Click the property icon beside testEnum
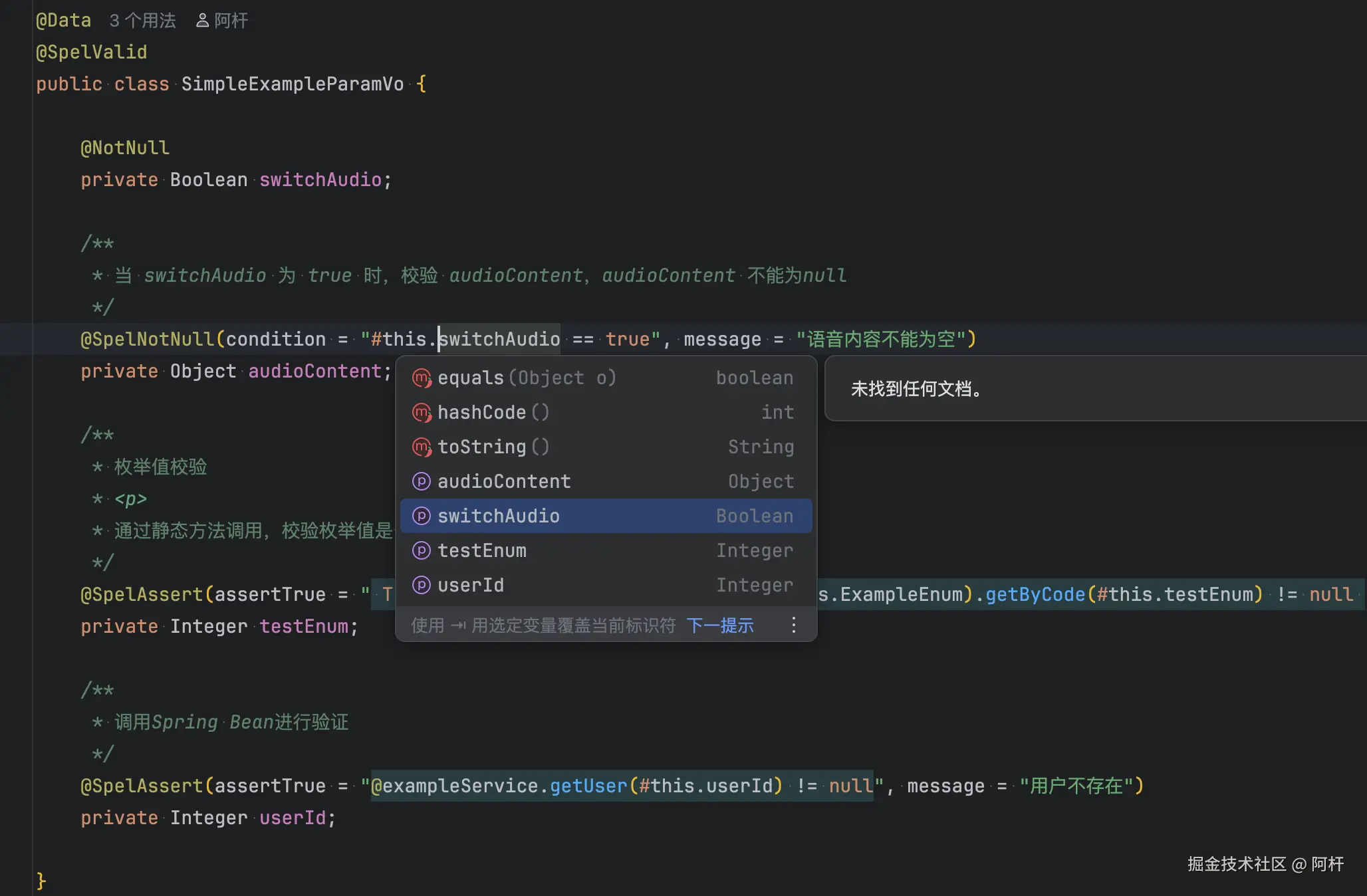This screenshot has height=896, width=1367. point(422,550)
